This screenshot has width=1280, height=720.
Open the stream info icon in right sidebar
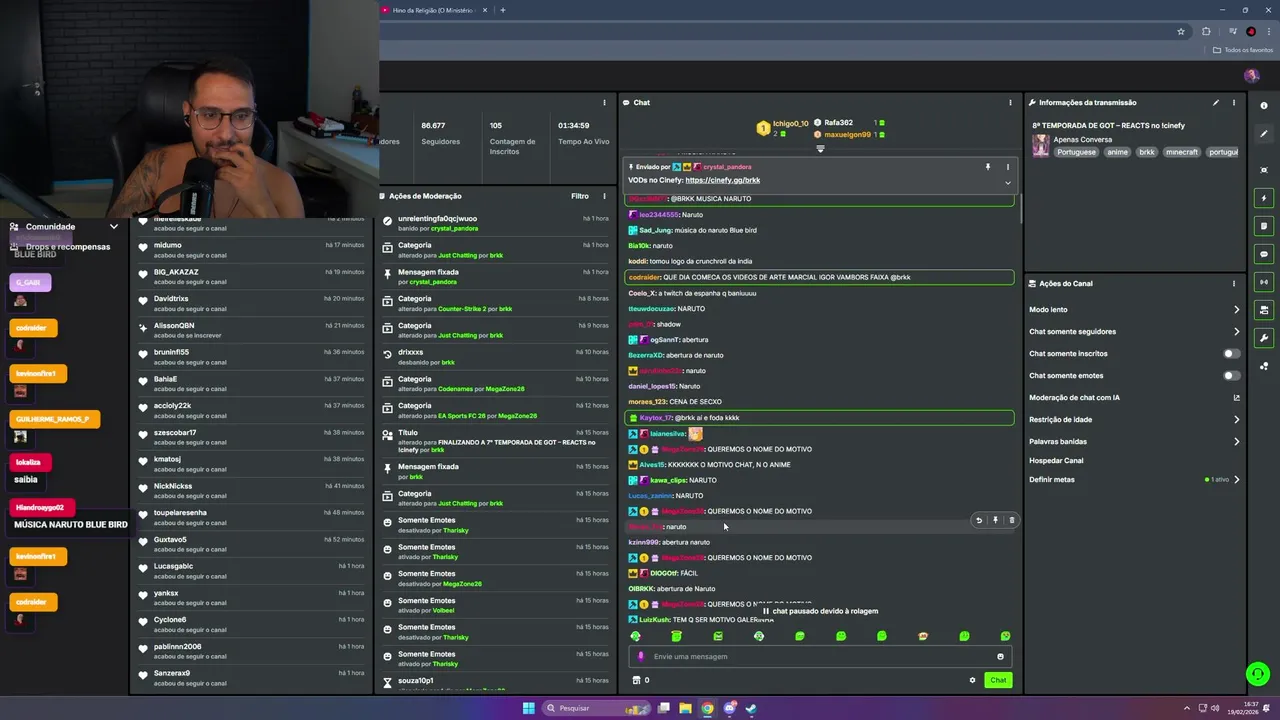tap(1264, 106)
